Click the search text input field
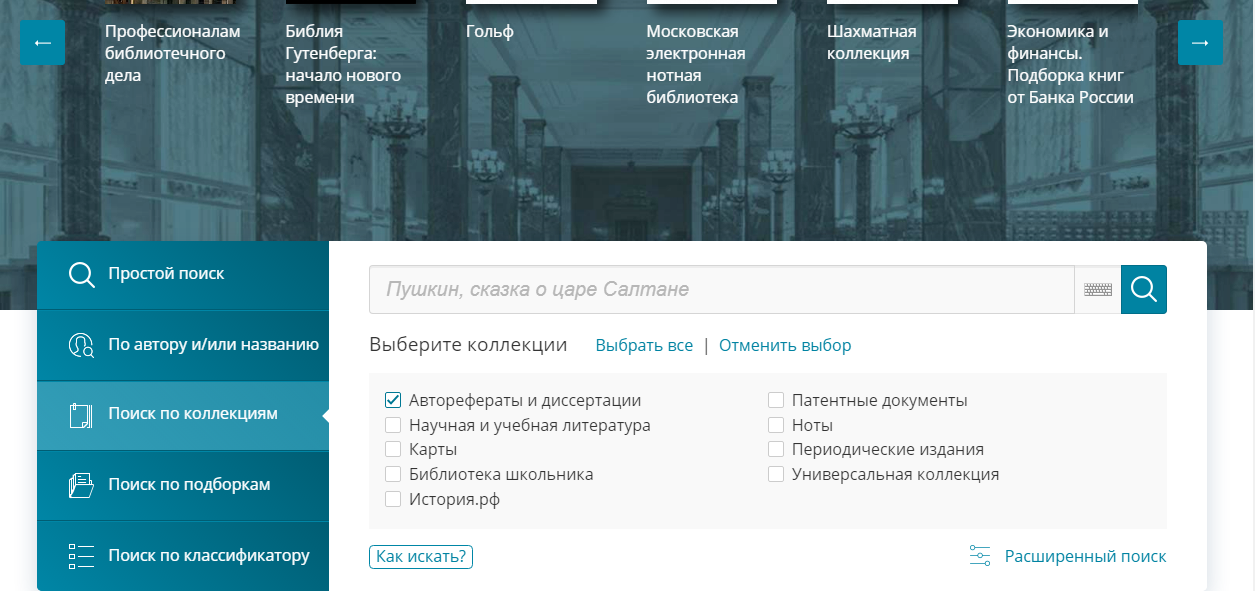The height and width of the screenshot is (591, 1255). (722, 290)
